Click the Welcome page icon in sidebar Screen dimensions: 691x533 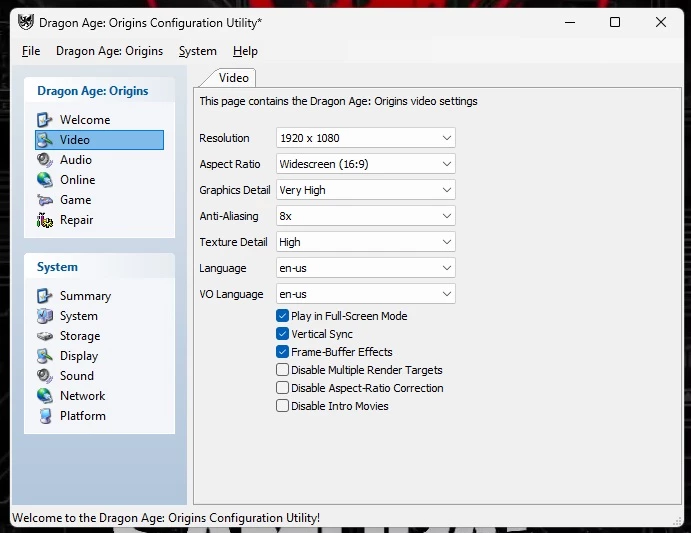click(x=45, y=119)
